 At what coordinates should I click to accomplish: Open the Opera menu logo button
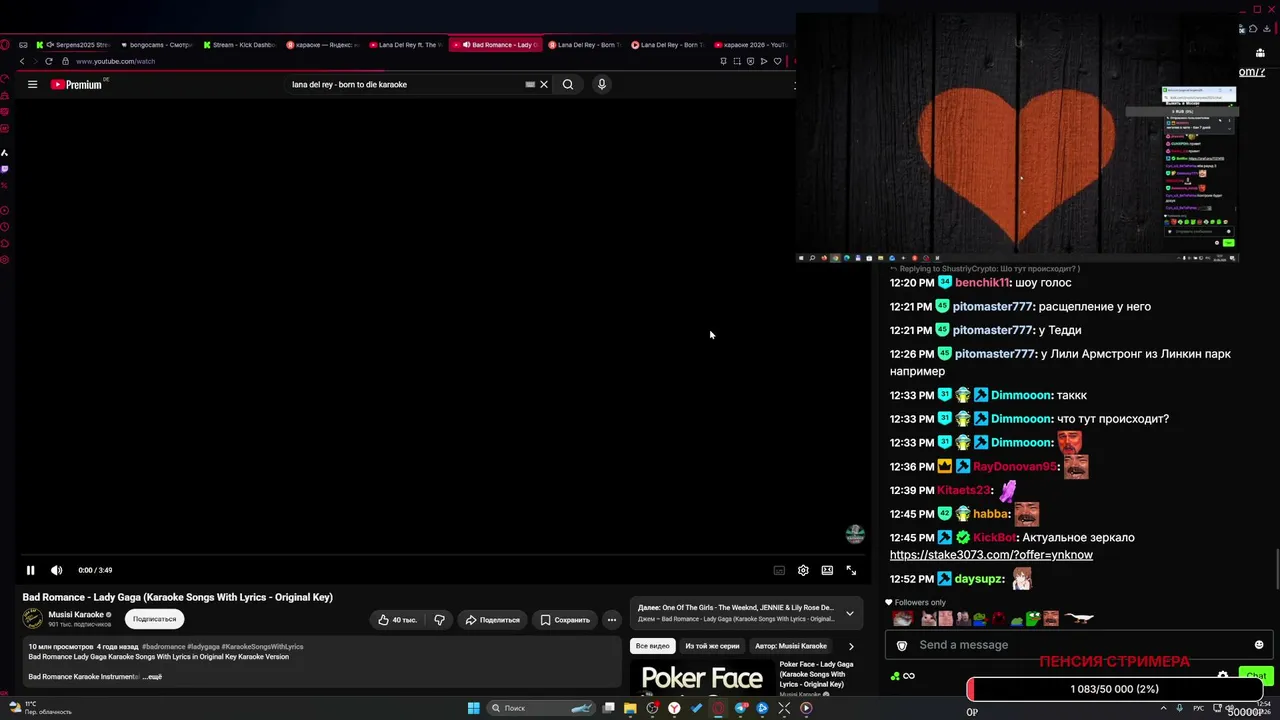(5, 45)
